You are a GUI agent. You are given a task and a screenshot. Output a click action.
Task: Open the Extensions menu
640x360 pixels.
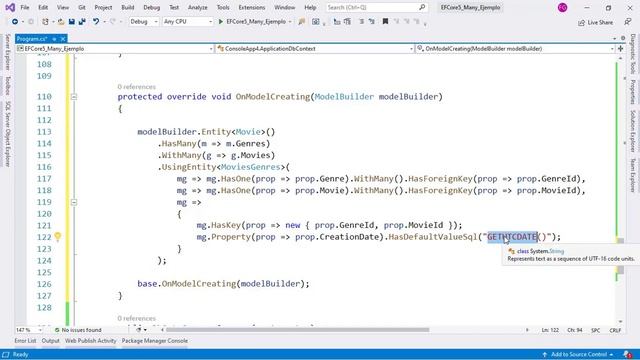[252, 7]
